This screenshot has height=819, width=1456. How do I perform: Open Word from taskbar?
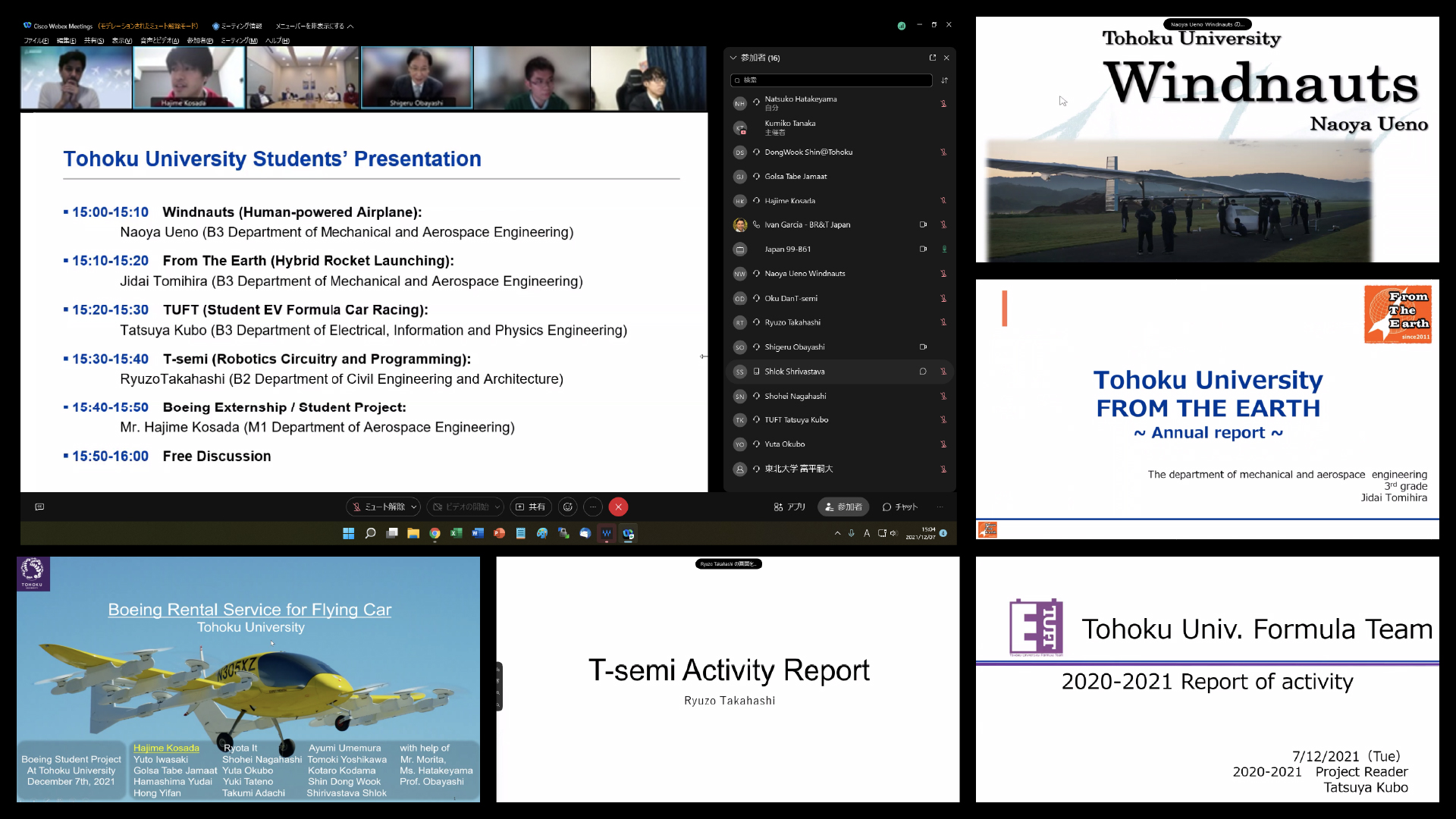[478, 533]
